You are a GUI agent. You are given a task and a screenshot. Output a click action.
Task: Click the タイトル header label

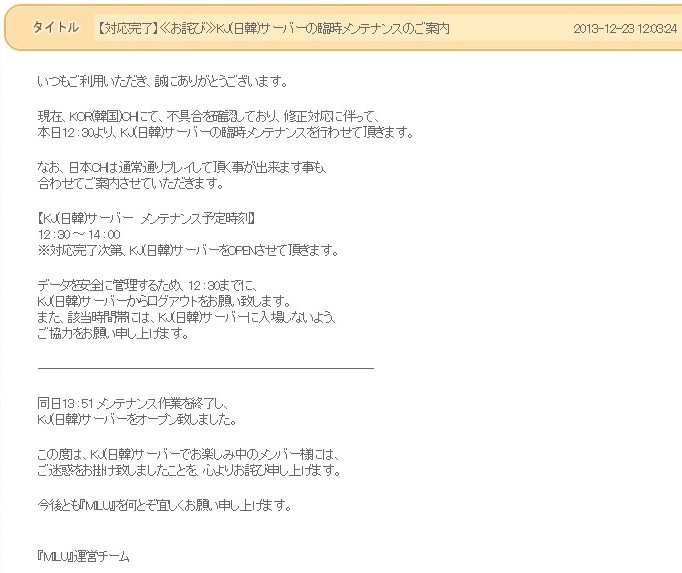tap(55, 28)
